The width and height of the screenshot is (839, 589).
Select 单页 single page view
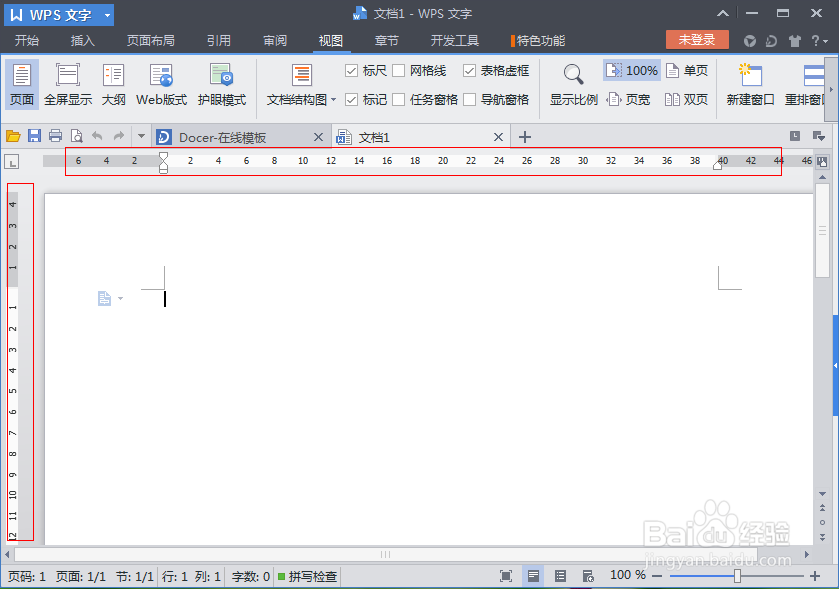(x=687, y=70)
